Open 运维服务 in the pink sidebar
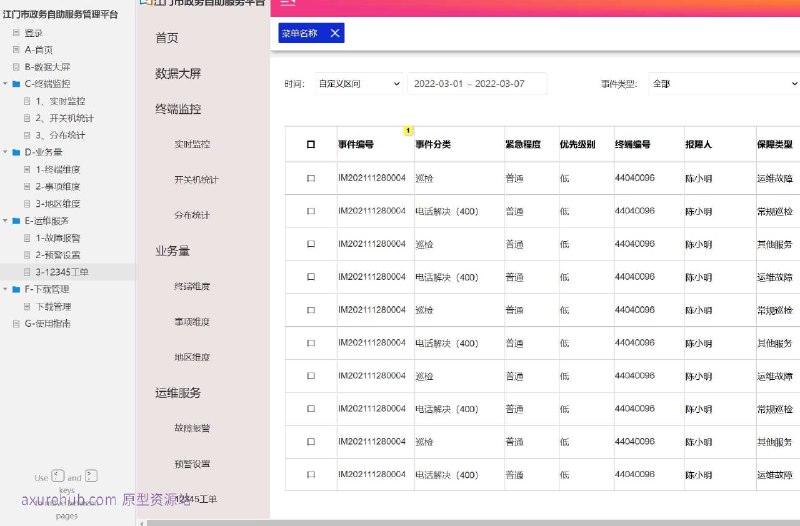 [178, 393]
